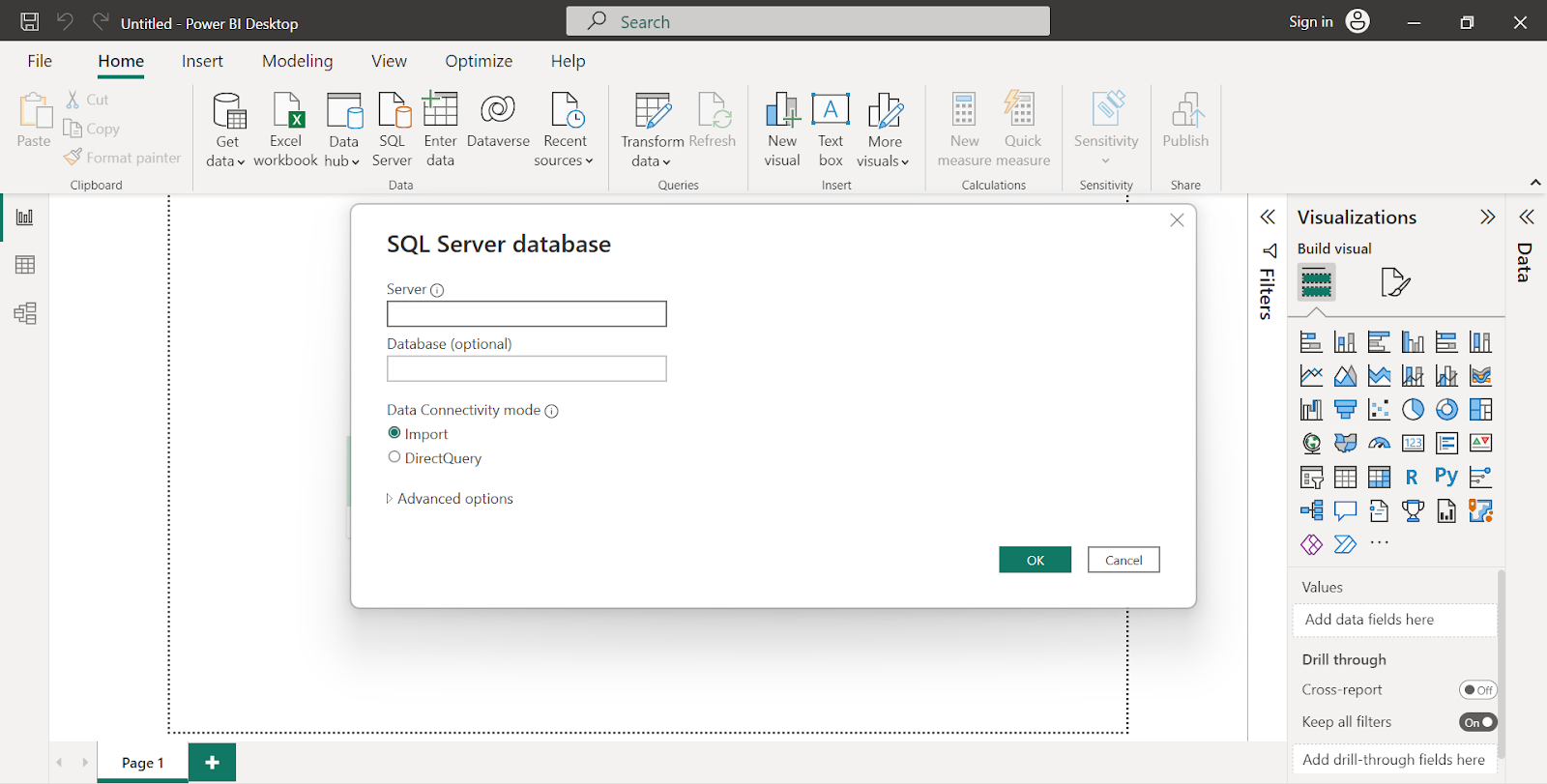Select R script visual
Screen dimensions: 1547x784
1413,477
